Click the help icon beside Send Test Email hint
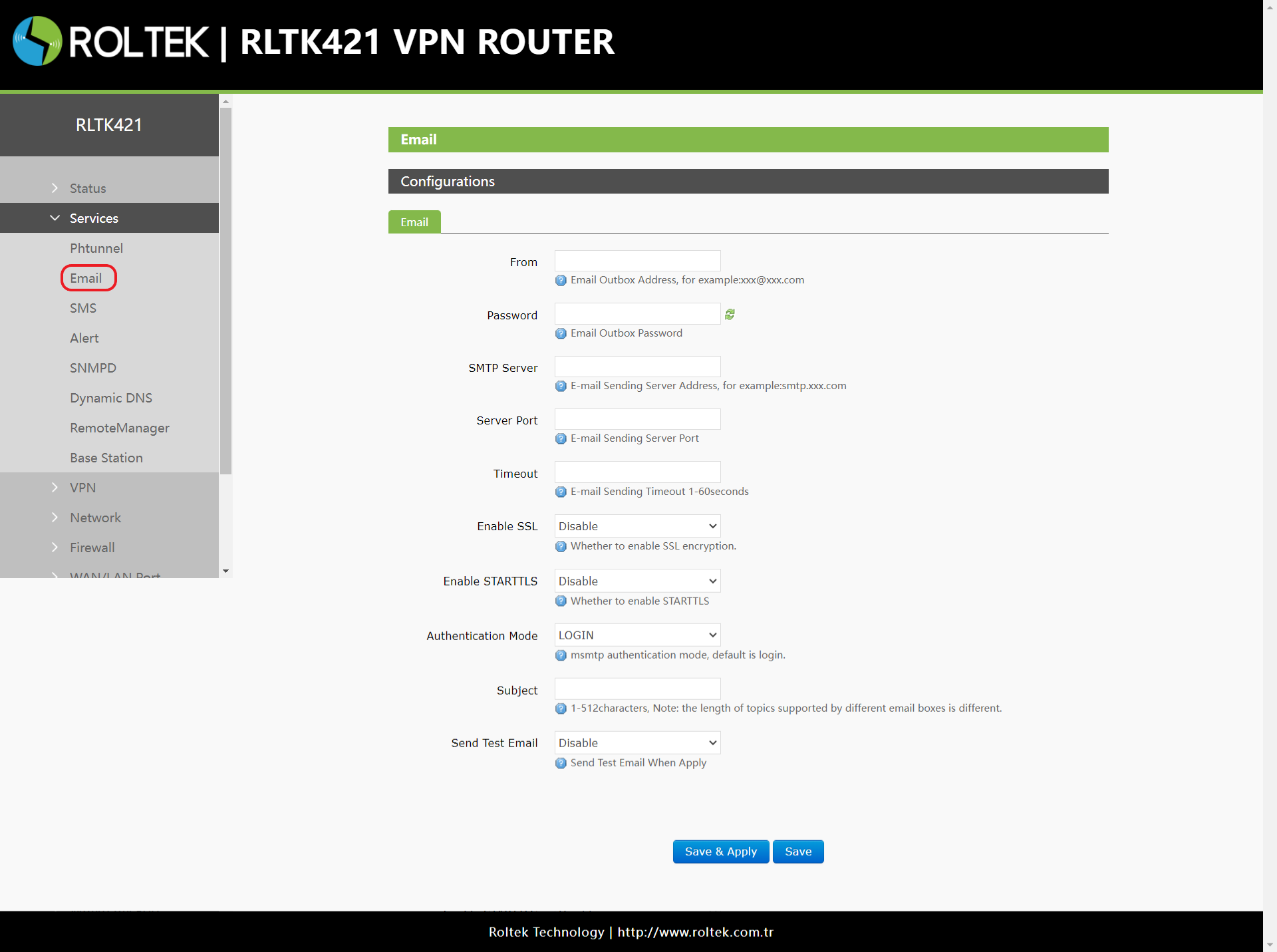1277x952 pixels. click(561, 763)
